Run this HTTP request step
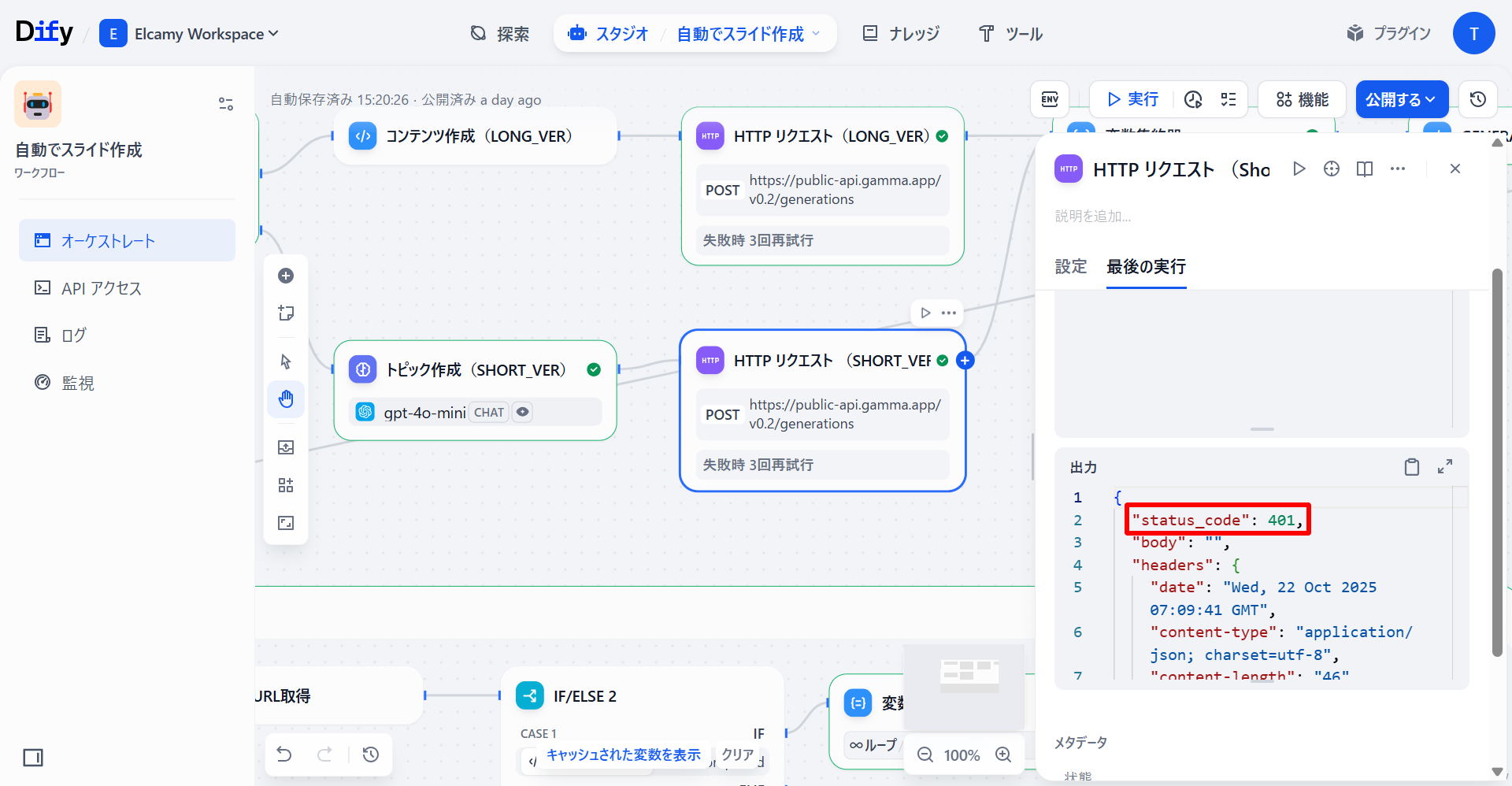 [x=1299, y=169]
